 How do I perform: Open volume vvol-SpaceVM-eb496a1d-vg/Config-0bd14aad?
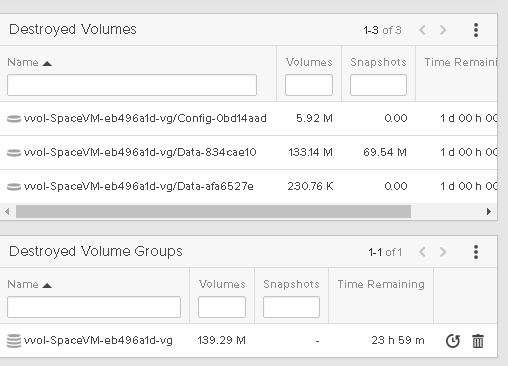(145, 118)
